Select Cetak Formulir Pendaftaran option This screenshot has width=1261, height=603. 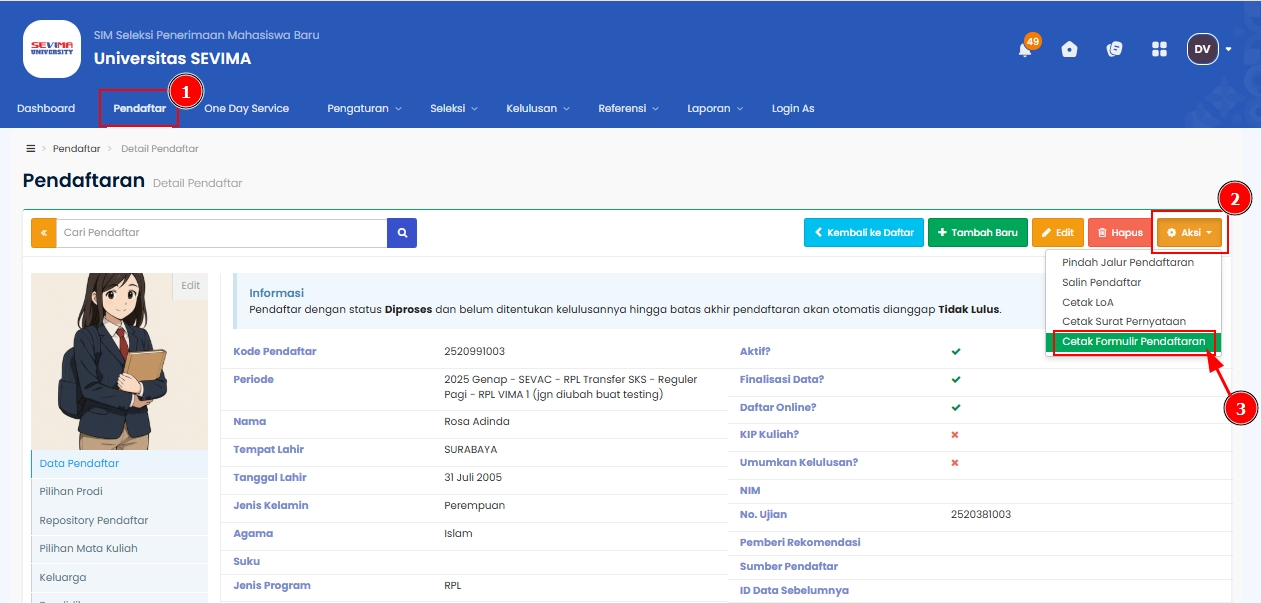click(1133, 342)
